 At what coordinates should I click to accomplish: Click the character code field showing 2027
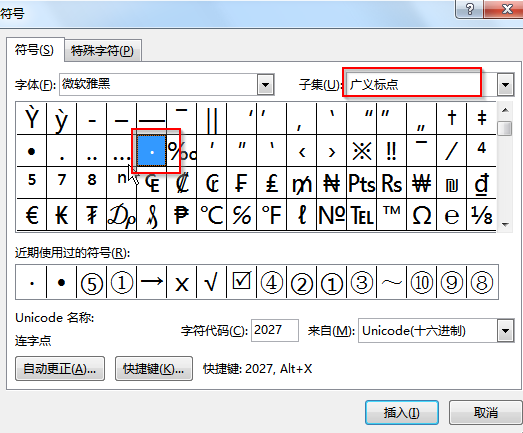click(x=275, y=330)
